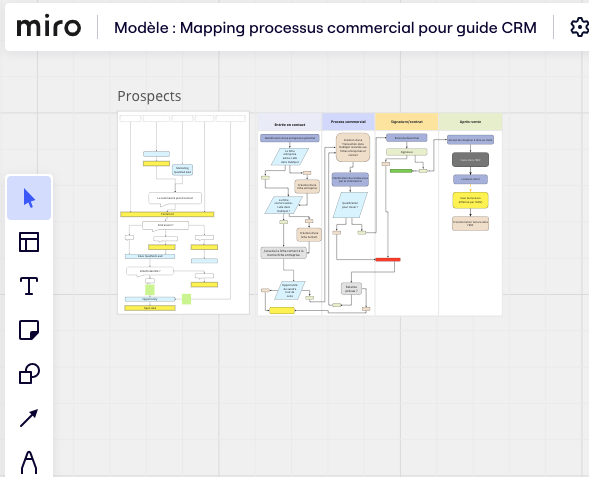Select the connection line arrow tool
589x477 pixels.
click(29, 418)
